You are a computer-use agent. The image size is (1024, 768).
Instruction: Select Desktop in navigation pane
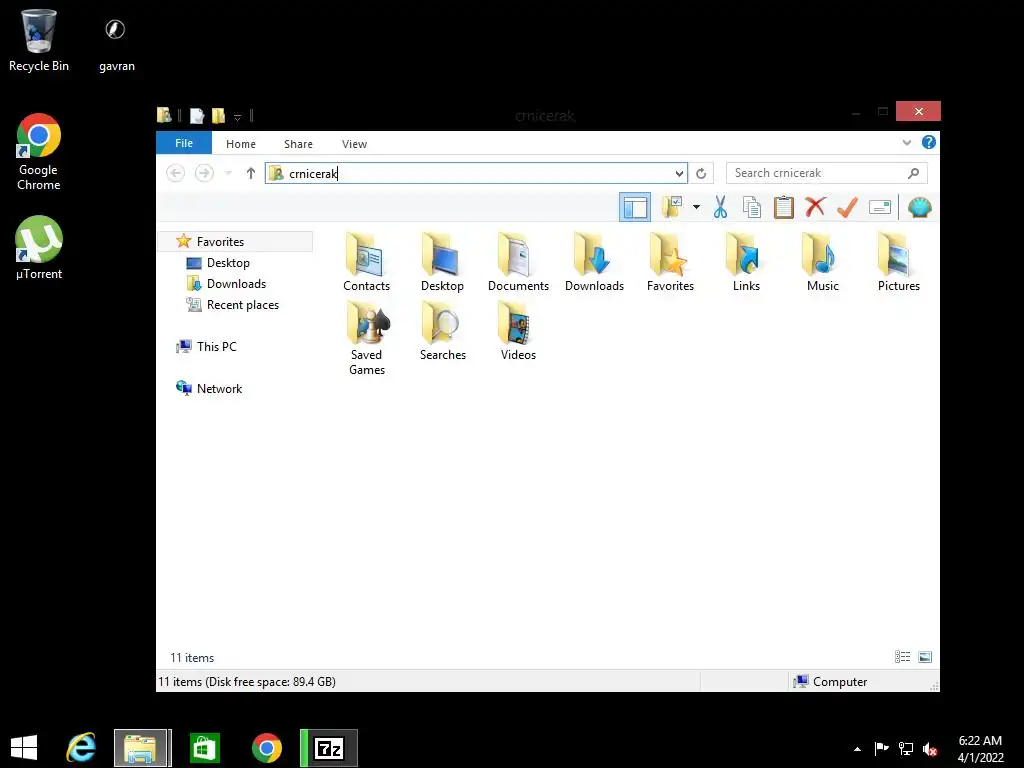(x=228, y=263)
